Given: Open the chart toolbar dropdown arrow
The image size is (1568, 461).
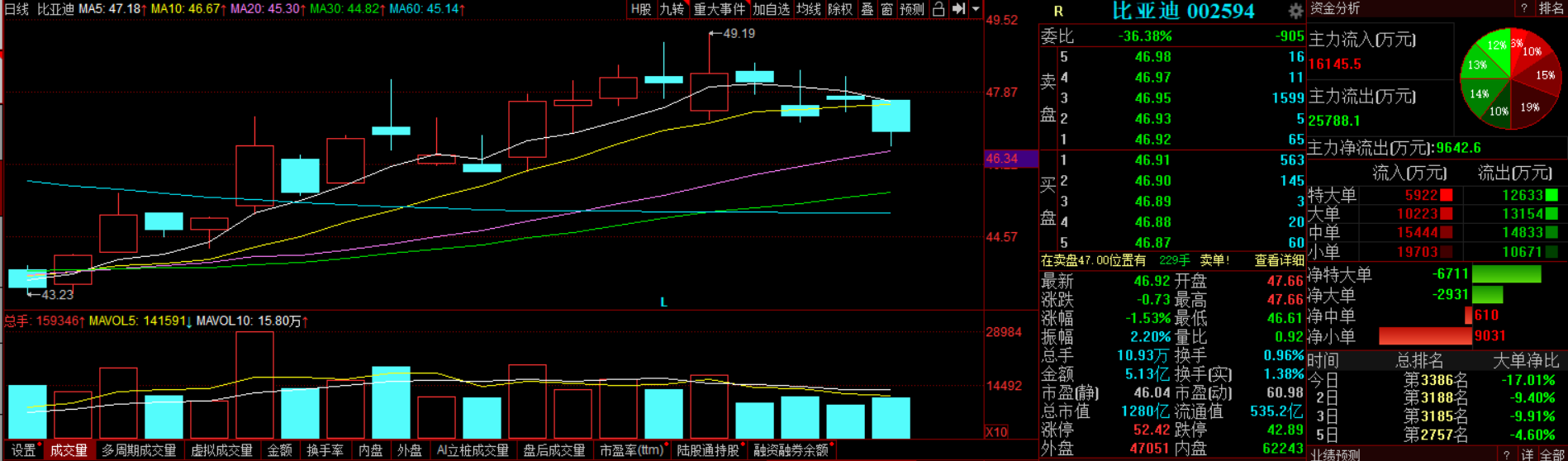Looking at the screenshot, I should 976,9.
